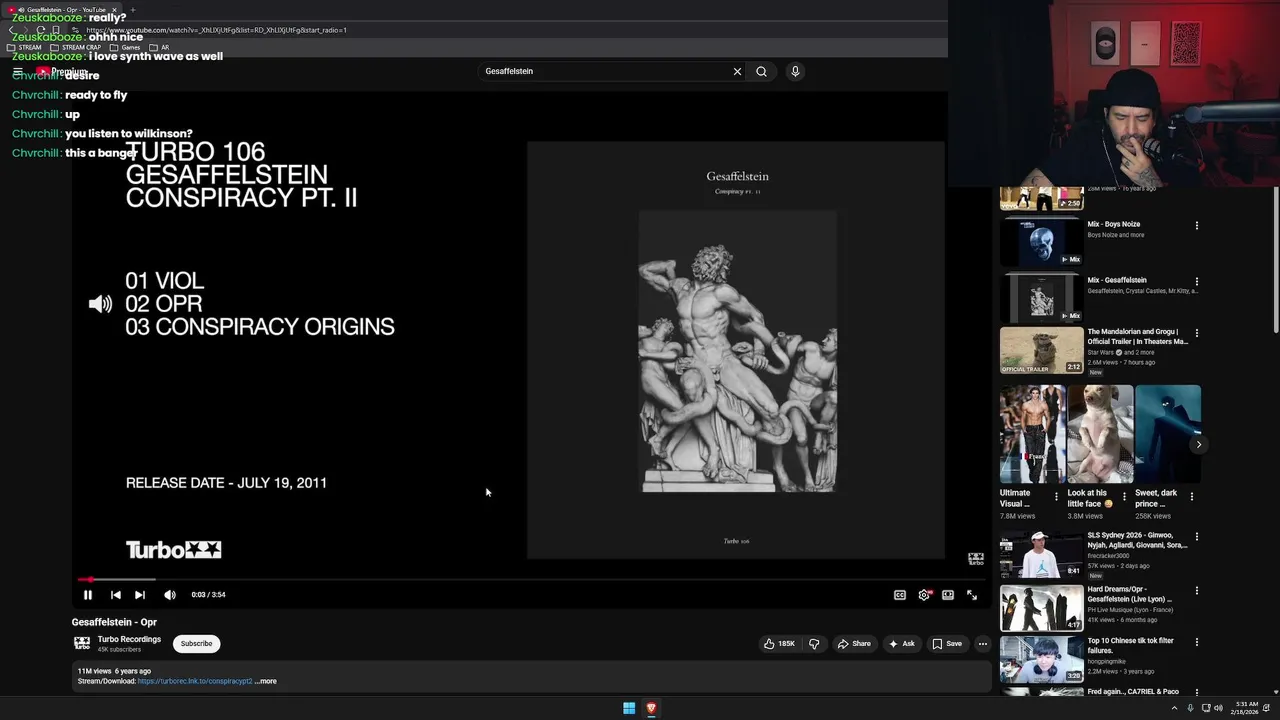Expand the description with ...more
The height and width of the screenshot is (720, 1280).
[x=266, y=681]
